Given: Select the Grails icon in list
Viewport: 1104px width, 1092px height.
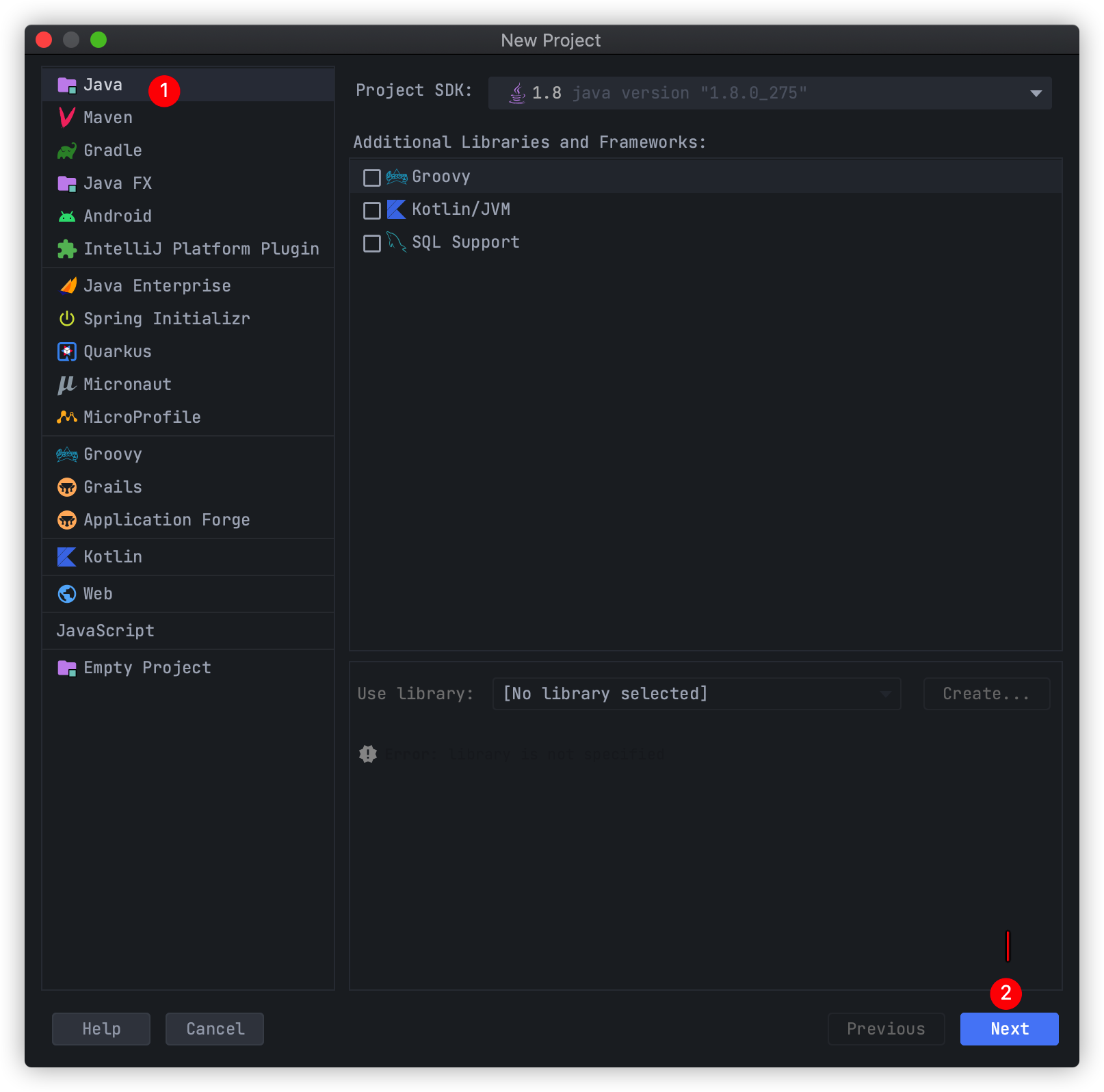Looking at the screenshot, I should click(x=66, y=487).
